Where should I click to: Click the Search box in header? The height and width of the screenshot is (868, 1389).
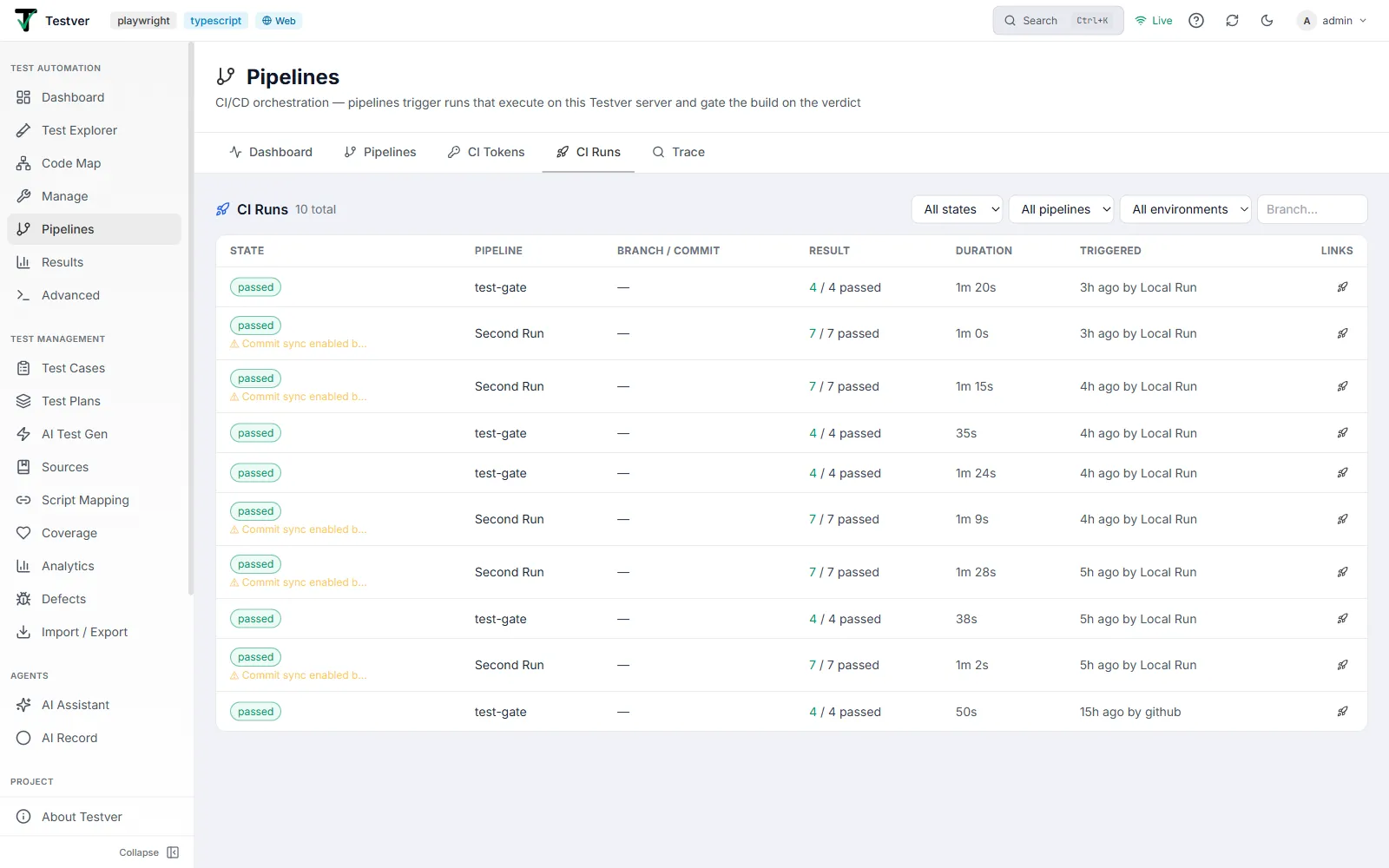click(x=1057, y=21)
